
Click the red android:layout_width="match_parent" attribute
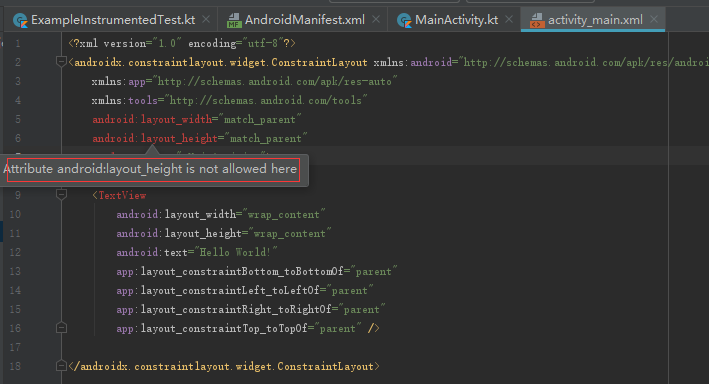pyautogui.click(x=197, y=119)
